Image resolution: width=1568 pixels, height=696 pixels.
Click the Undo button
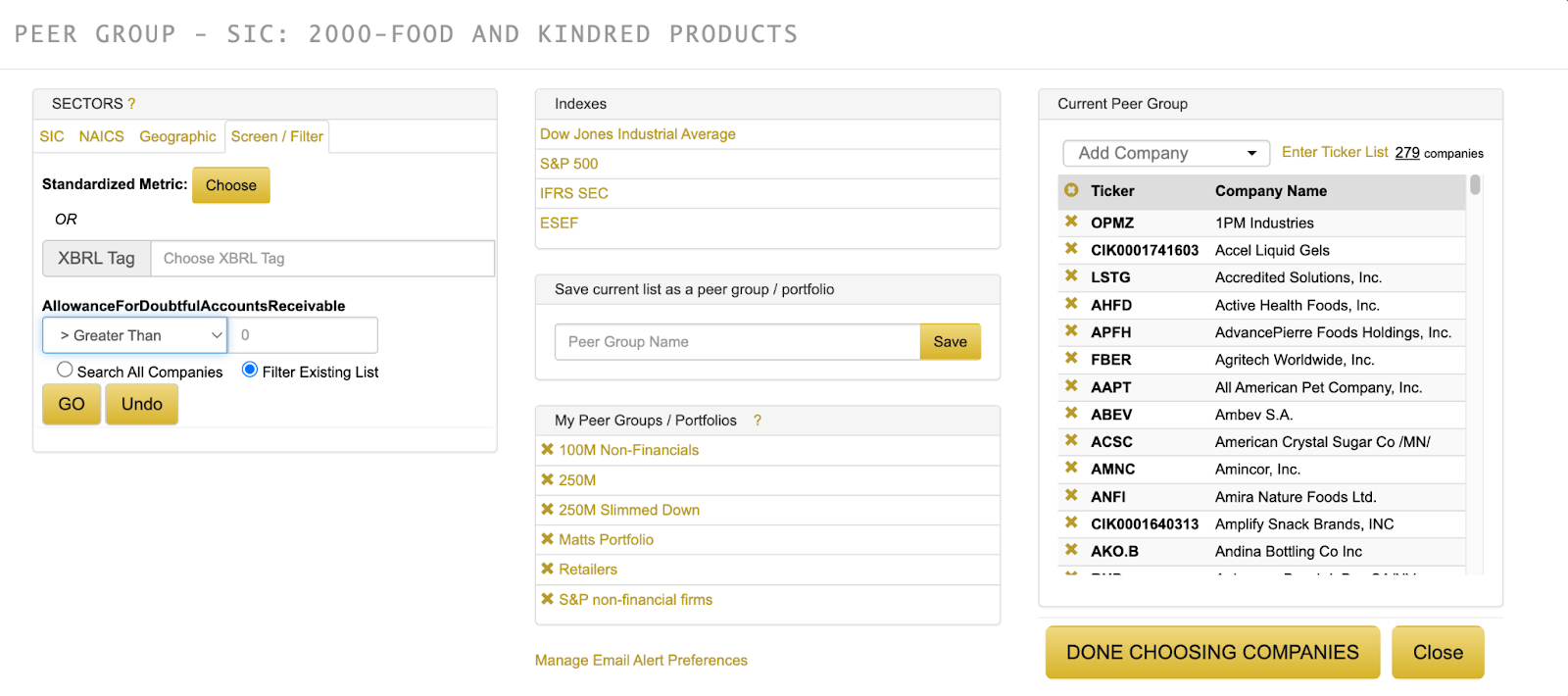click(x=142, y=404)
